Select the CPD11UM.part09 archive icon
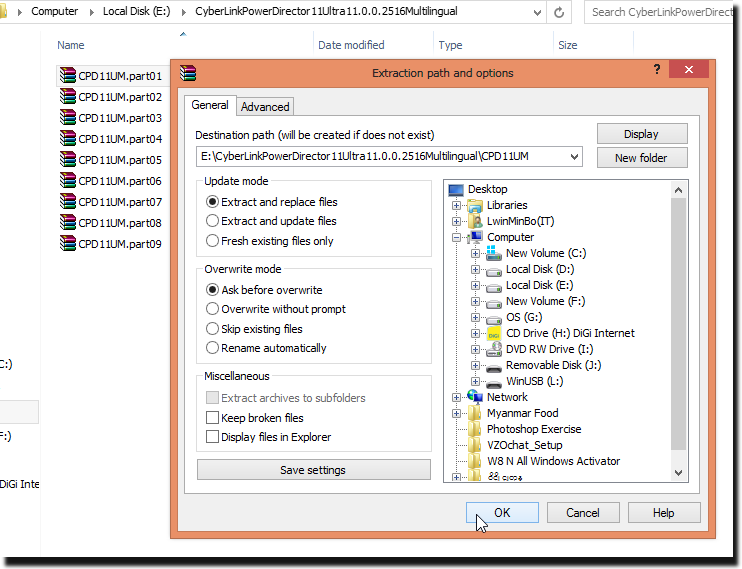742x569 pixels. click(x=68, y=243)
